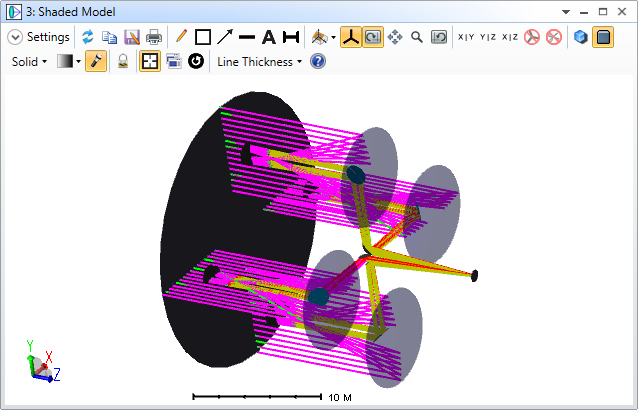
Task: Open the blue question mark help
Action: pyautogui.click(x=318, y=61)
